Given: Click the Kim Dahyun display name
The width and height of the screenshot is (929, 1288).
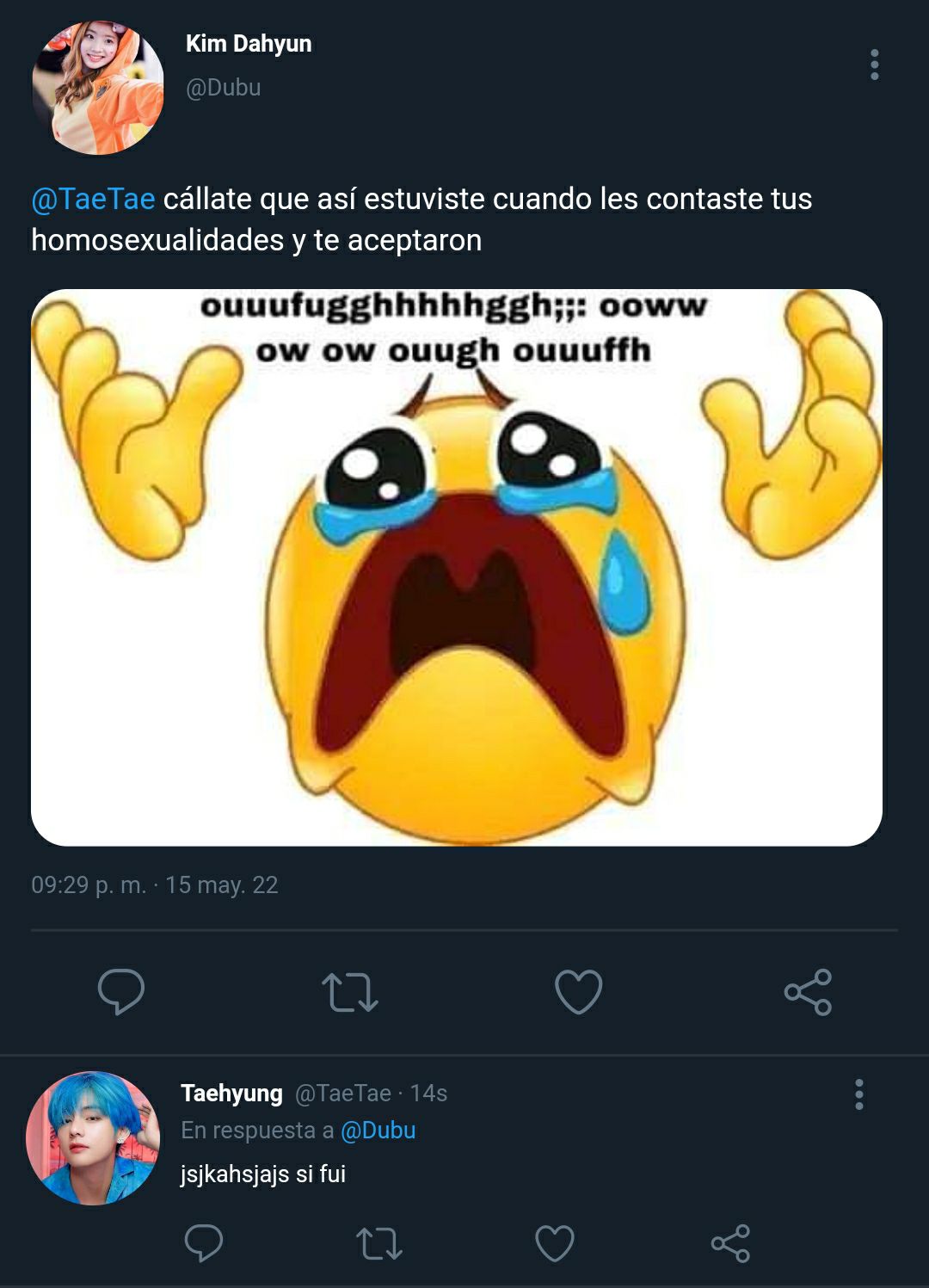Looking at the screenshot, I should tap(249, 43).
